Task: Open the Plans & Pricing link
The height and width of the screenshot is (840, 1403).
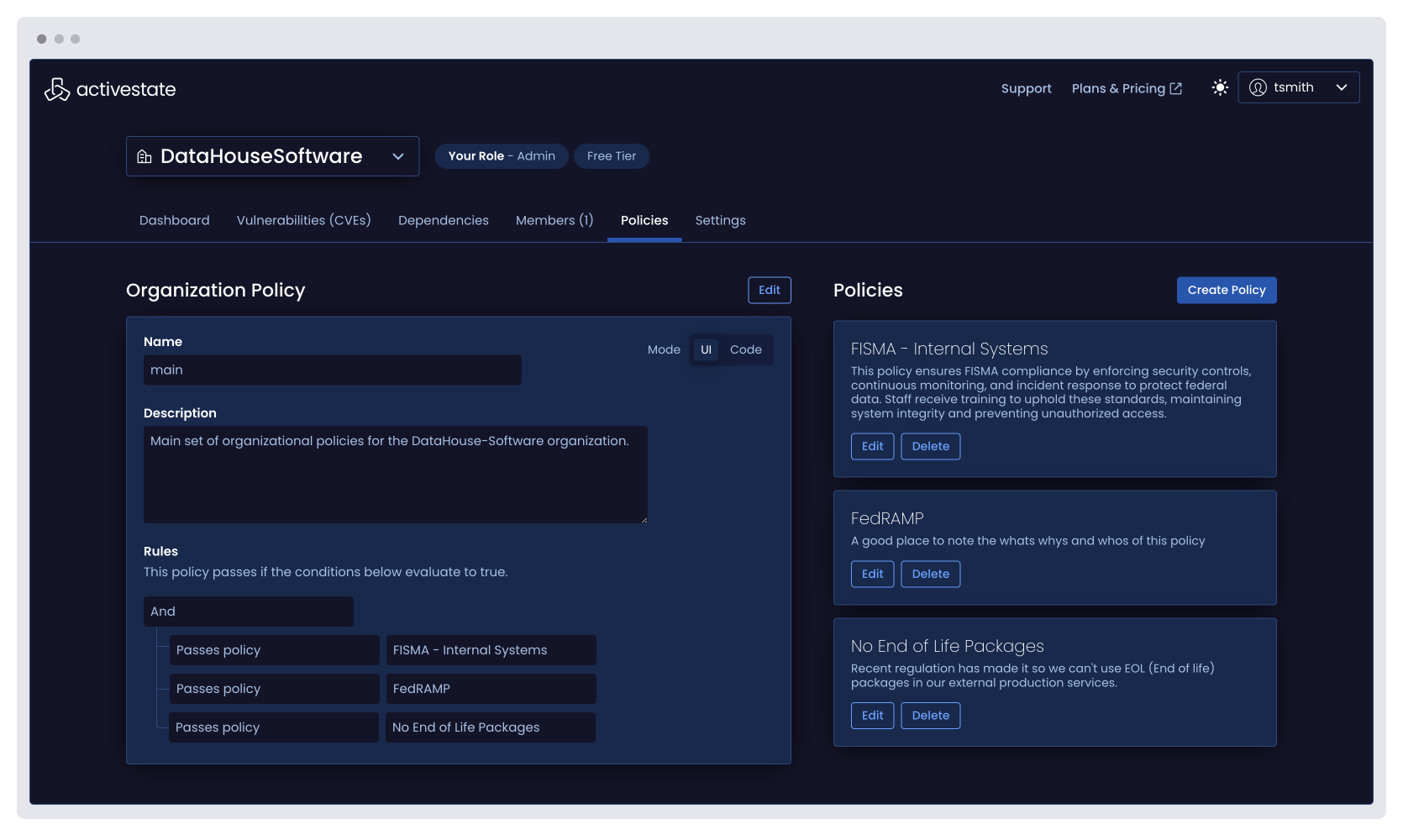Action: pyautogui.click(x=1127, y=88)
